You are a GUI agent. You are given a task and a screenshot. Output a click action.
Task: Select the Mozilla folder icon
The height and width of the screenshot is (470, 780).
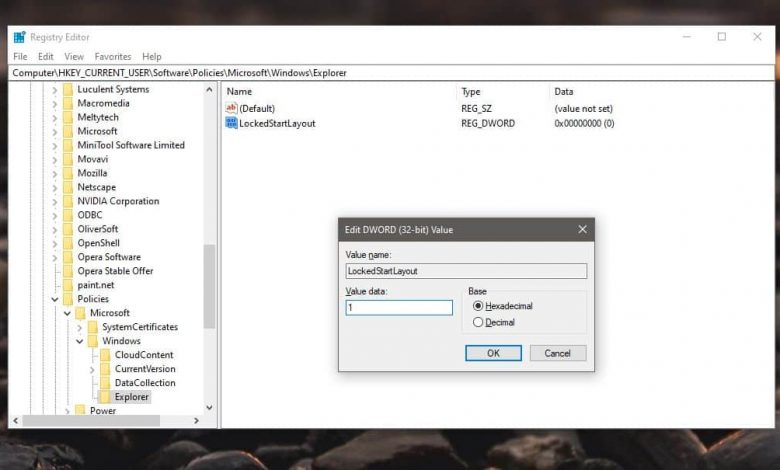(x=68, y=173)
